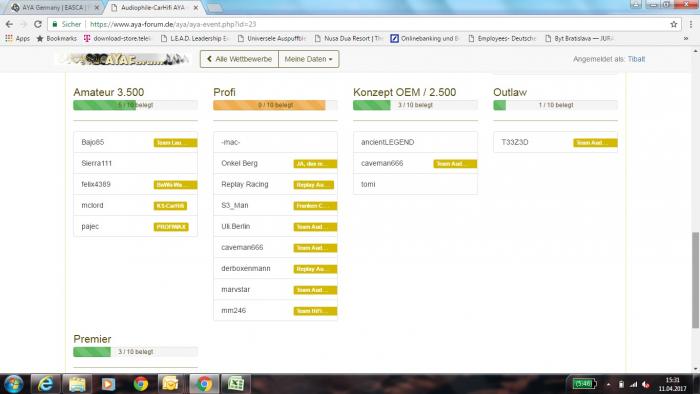Image resolution: width=700 pixels, height=394 pixels.
Task: Reload the page with refresh icon
Action: [38, 24]
